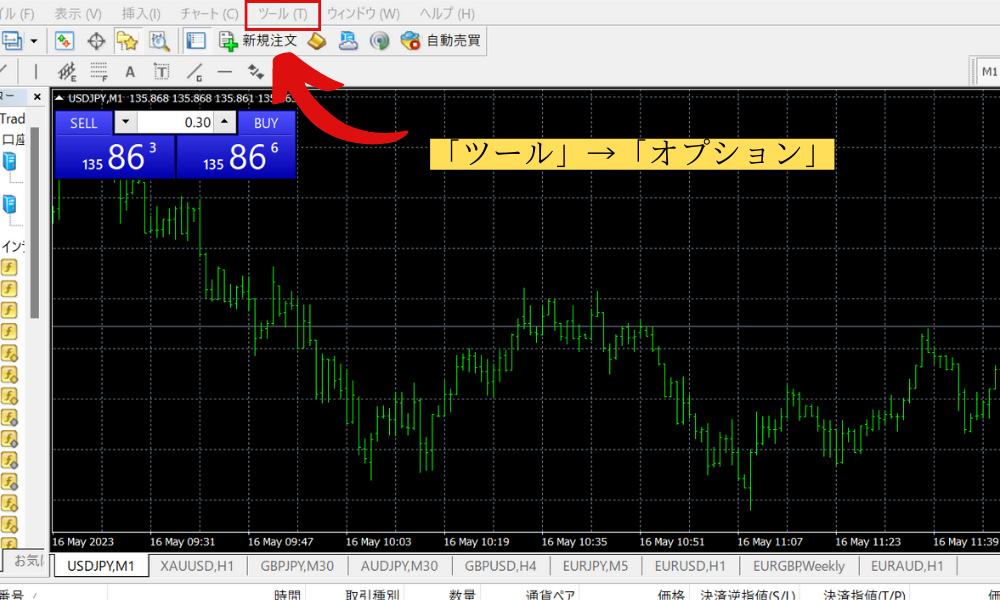Select the horizontal line drawing tool

225,71
